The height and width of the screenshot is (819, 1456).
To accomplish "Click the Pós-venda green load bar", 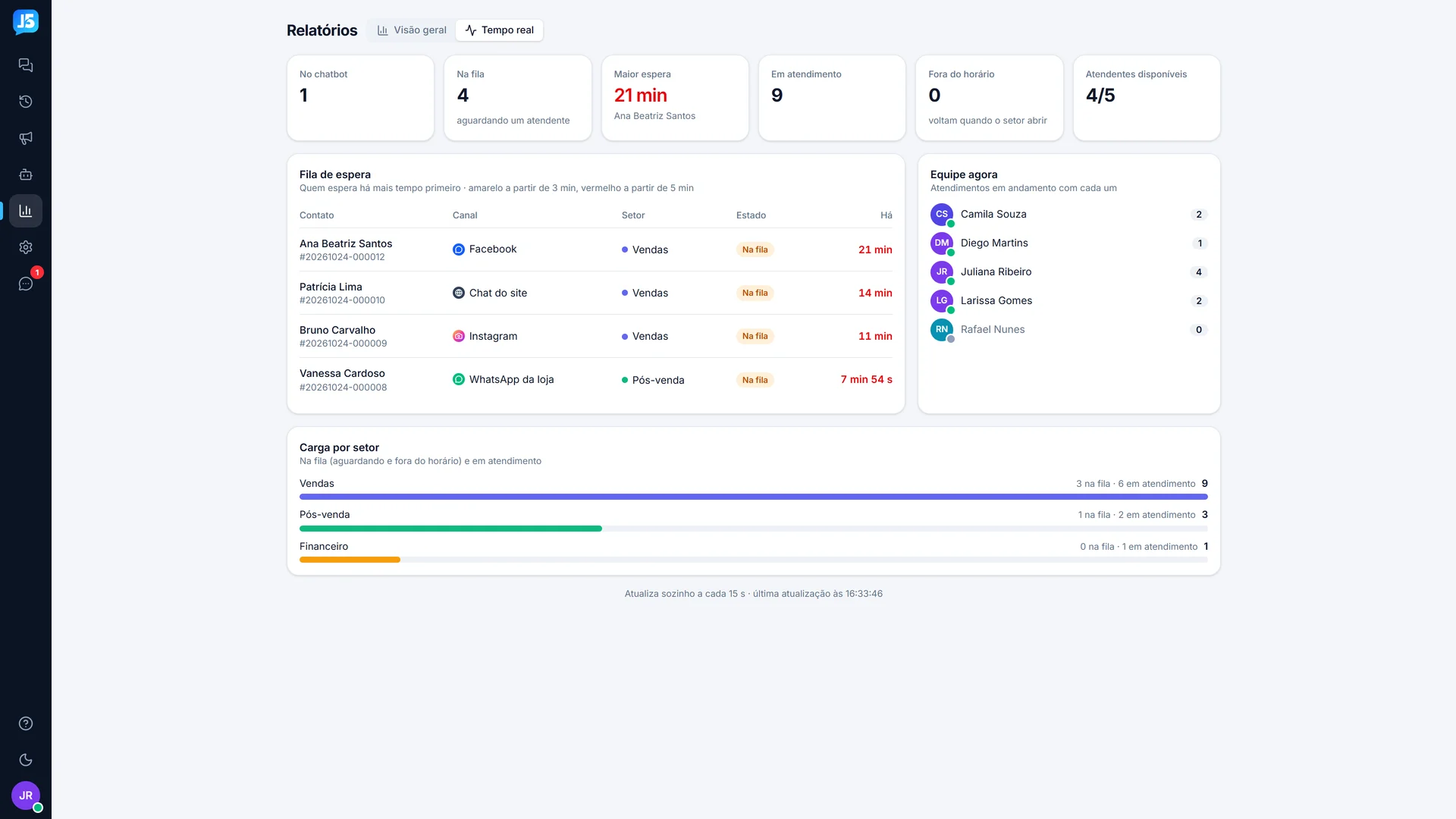I will (450, 529).
